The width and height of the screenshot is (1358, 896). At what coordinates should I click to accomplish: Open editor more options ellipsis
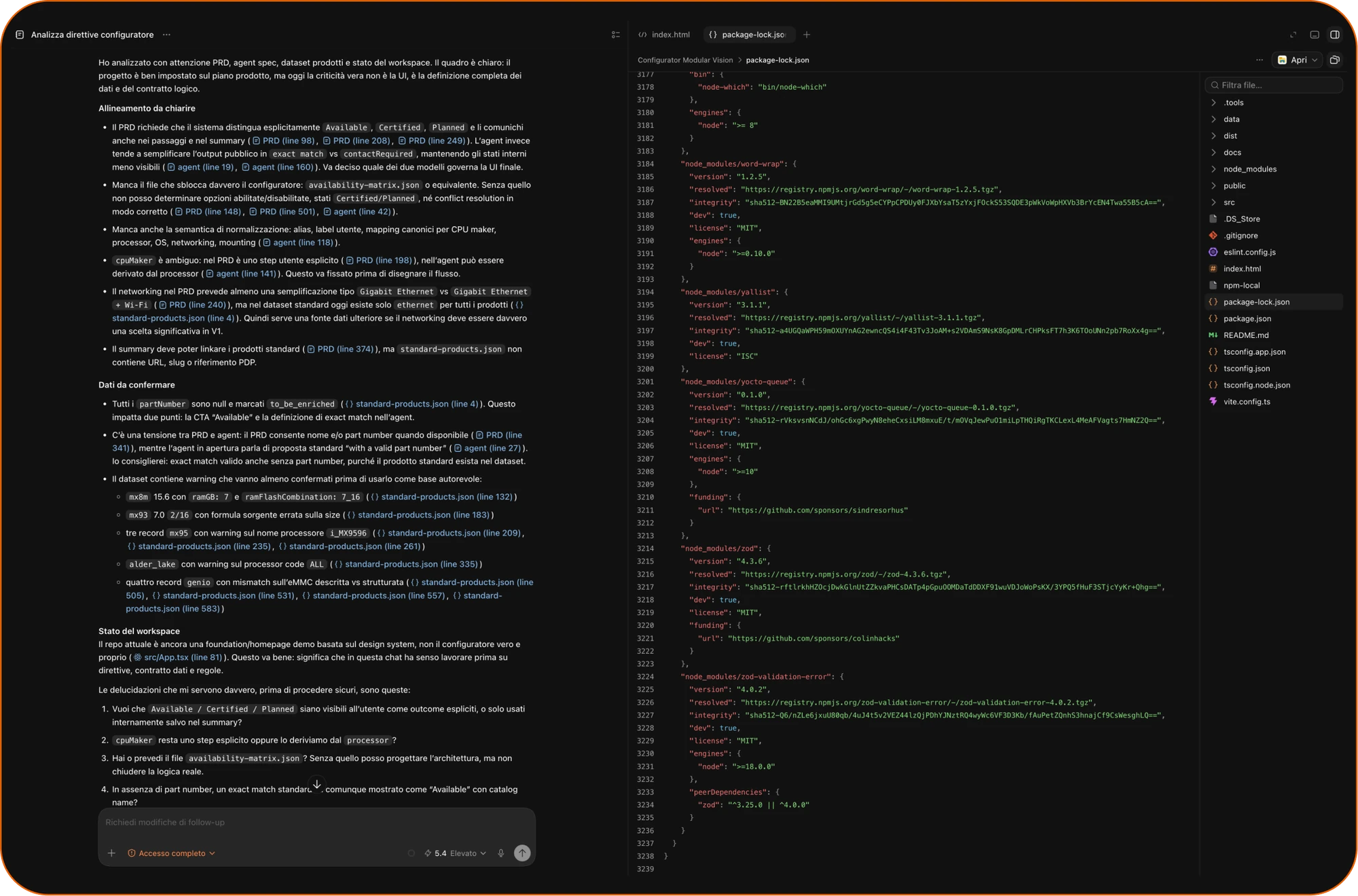pyautogui.click(x=1260, y=60)
